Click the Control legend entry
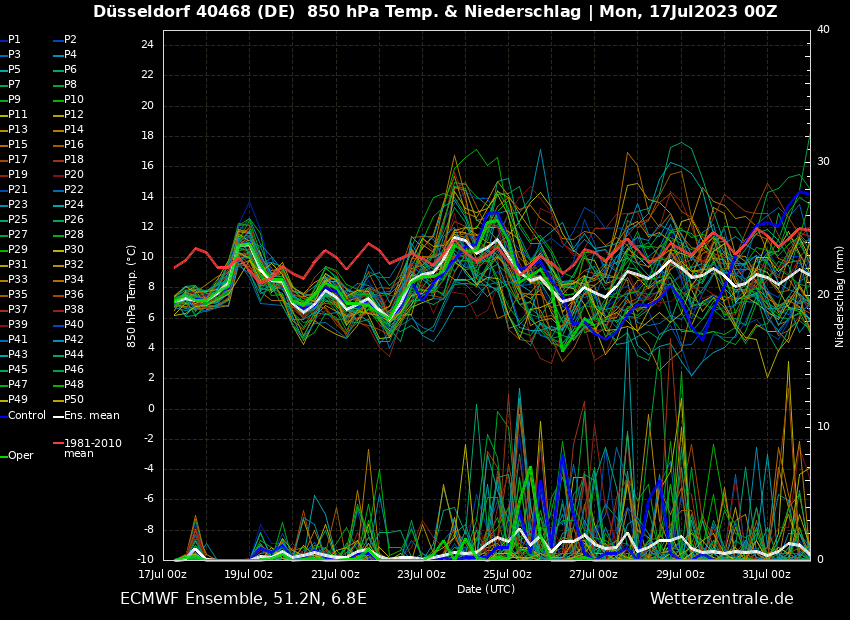This screenshot has width=850, height=620. (x=27, y=415)
